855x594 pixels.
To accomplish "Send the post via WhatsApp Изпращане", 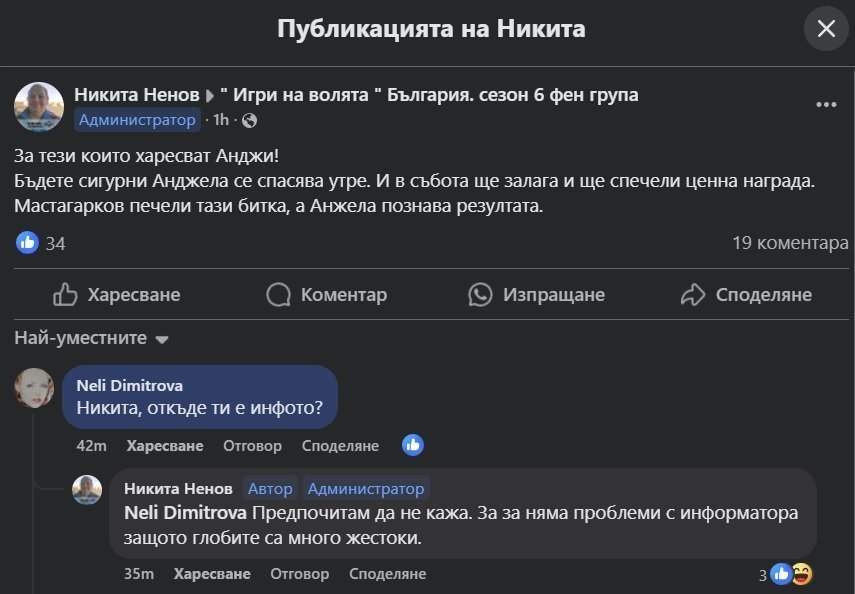I will [537, 295].
